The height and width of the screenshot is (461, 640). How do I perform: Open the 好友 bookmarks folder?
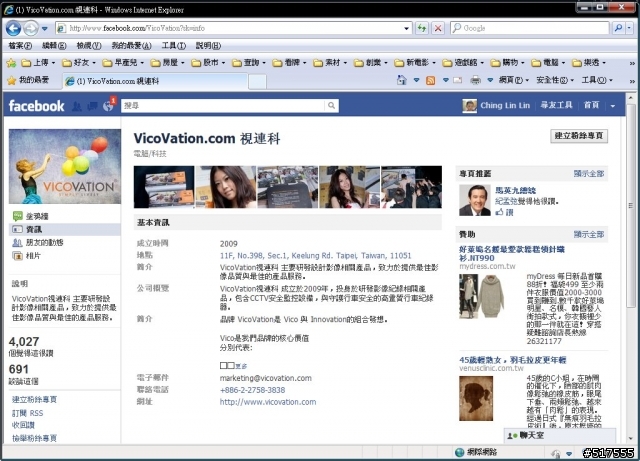(79, 62)
